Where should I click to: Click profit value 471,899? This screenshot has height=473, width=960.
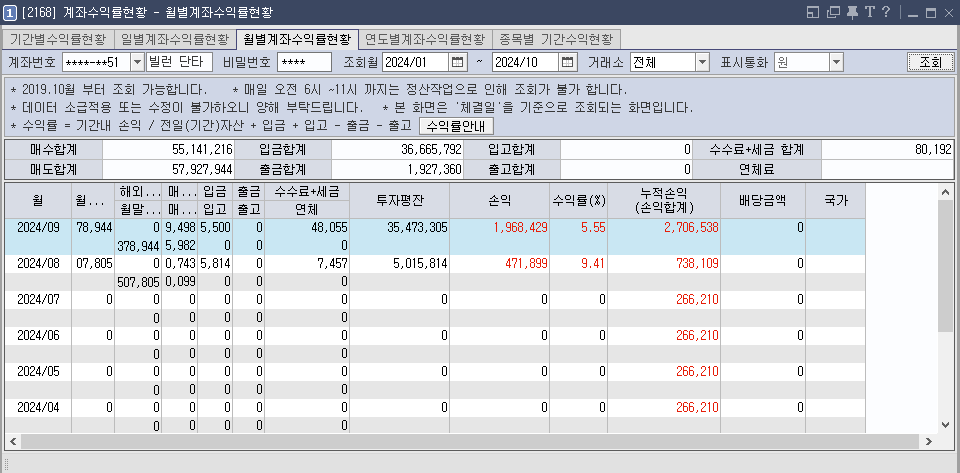[526, 264]
